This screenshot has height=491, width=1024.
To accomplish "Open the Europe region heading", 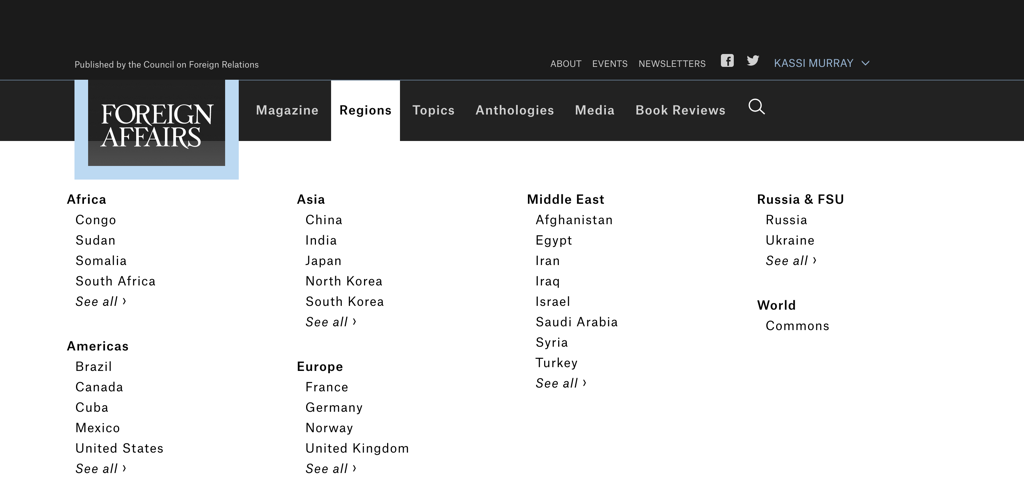I will point(320,367).
